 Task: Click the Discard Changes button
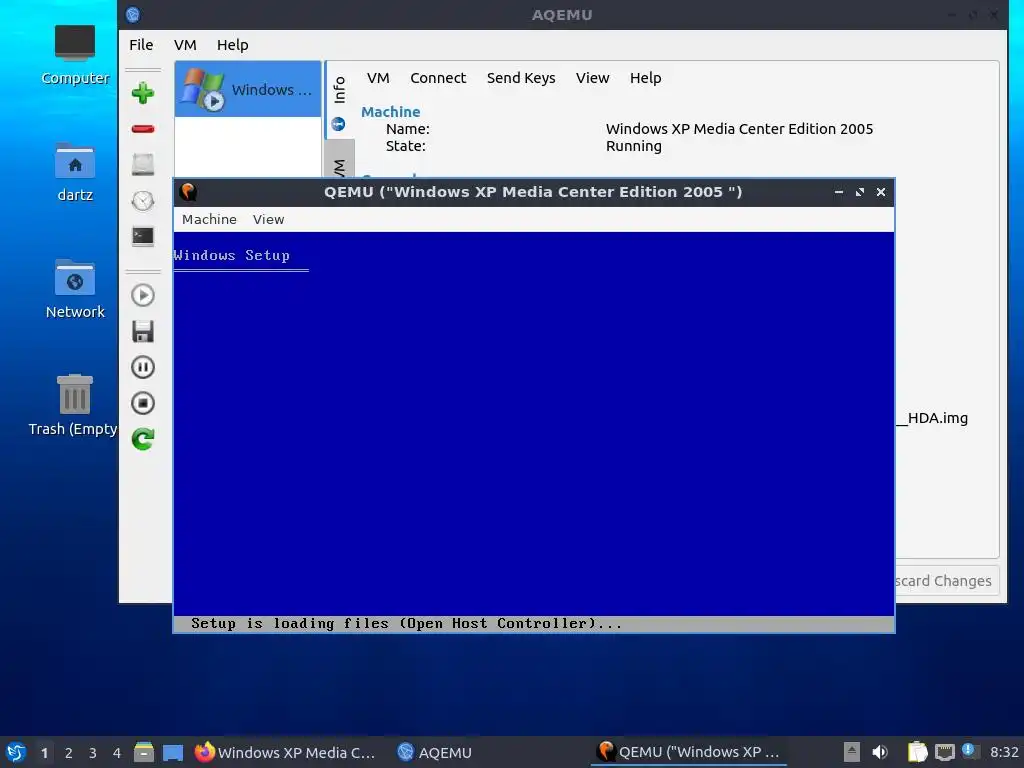click(946, 581)
